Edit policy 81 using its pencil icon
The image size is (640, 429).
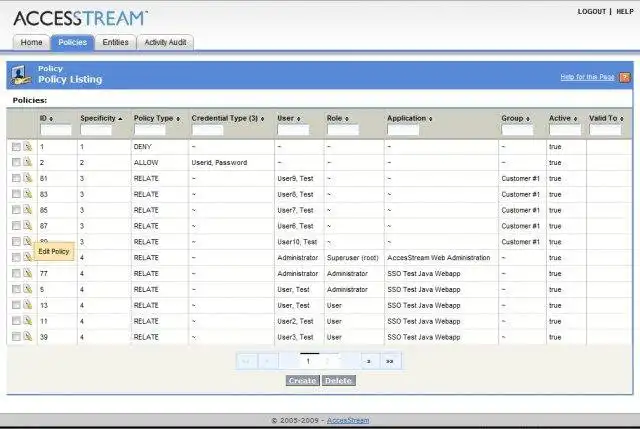pyautogui.click(x=27, y=178)
